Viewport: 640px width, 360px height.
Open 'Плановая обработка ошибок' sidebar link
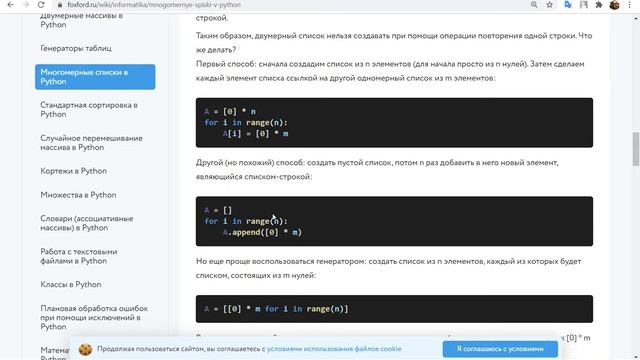pos(94,318)
